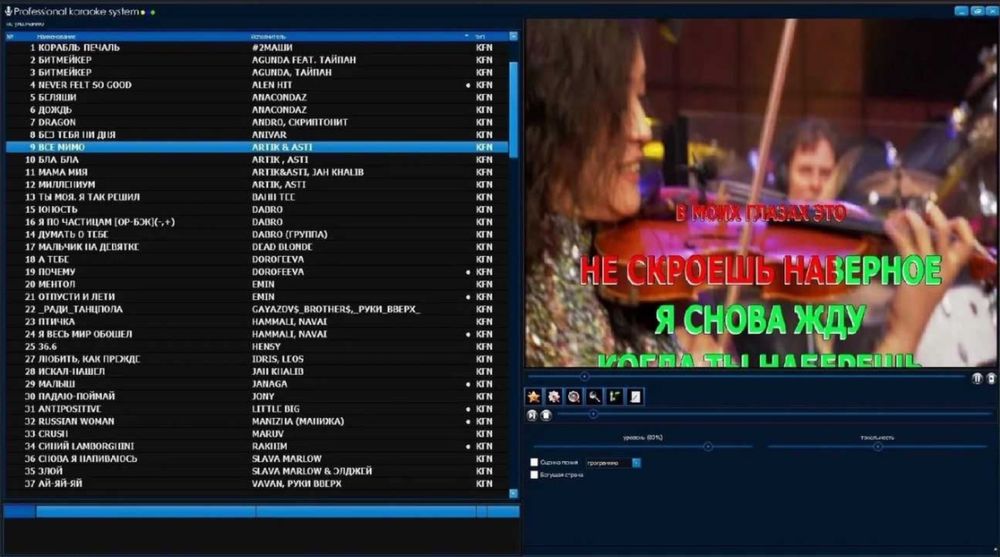Select song 'CRUSH'
Screen dimensions: 1000x557
point(53,434)
